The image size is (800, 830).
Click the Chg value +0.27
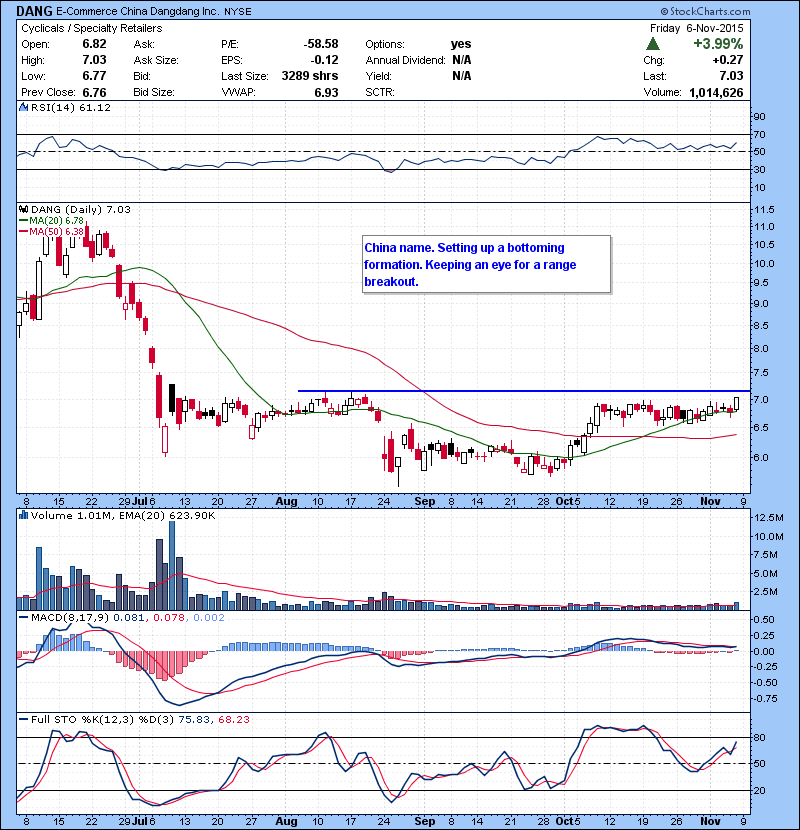click(x=728, y=60)
